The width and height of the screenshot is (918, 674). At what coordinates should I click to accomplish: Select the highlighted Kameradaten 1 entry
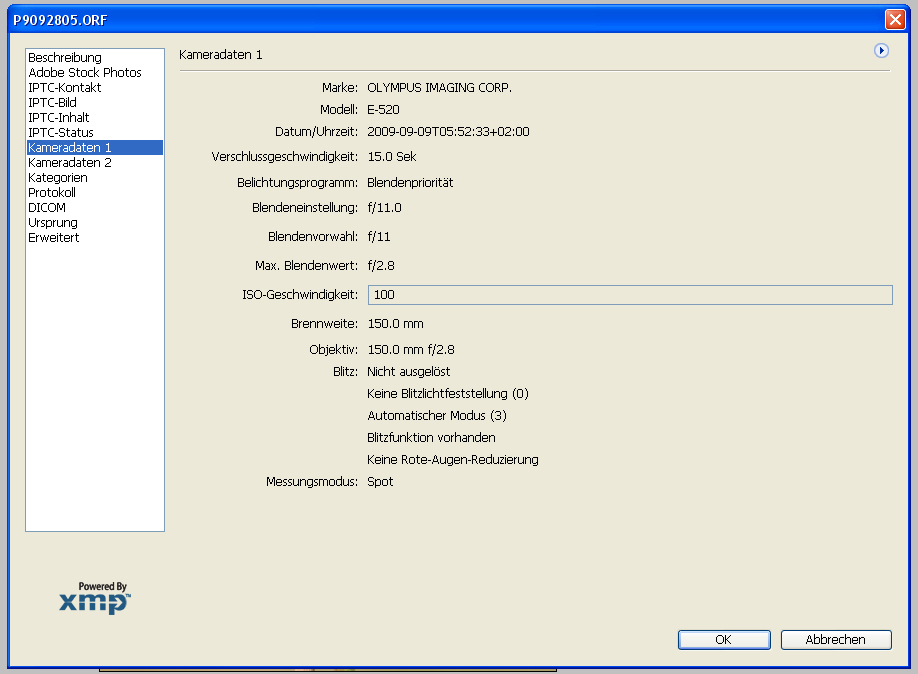pos(95,148)
